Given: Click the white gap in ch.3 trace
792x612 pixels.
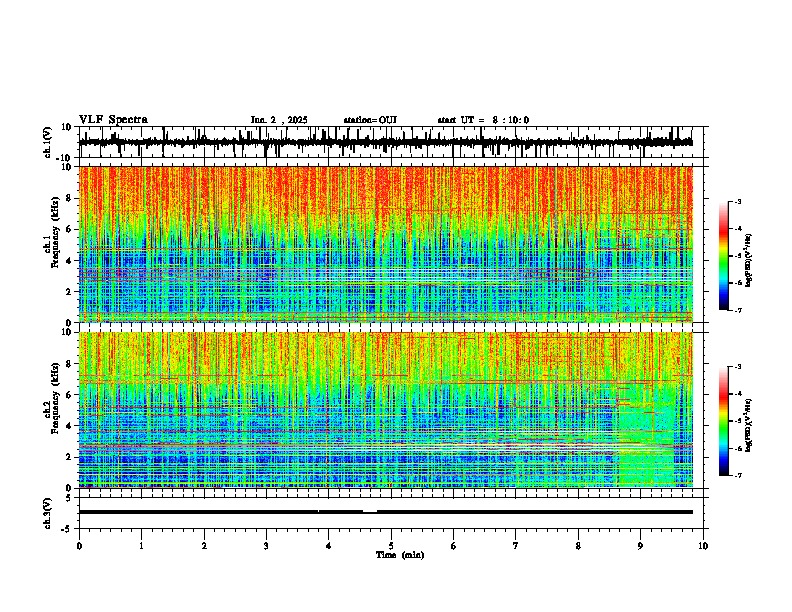Looking at the screenshot, I should pos(370,511).
